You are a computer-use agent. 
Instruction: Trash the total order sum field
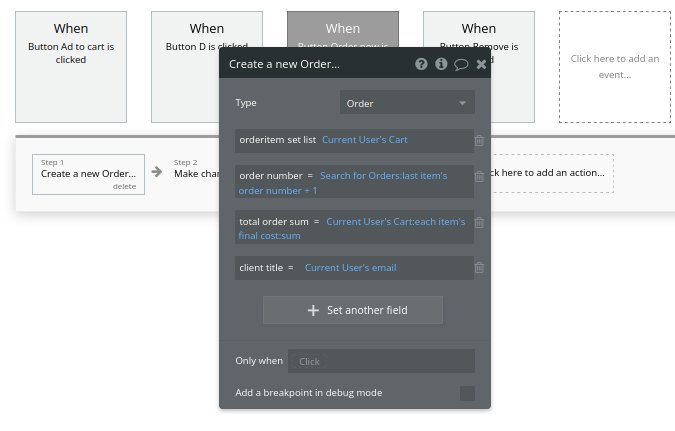coord(480,223)
